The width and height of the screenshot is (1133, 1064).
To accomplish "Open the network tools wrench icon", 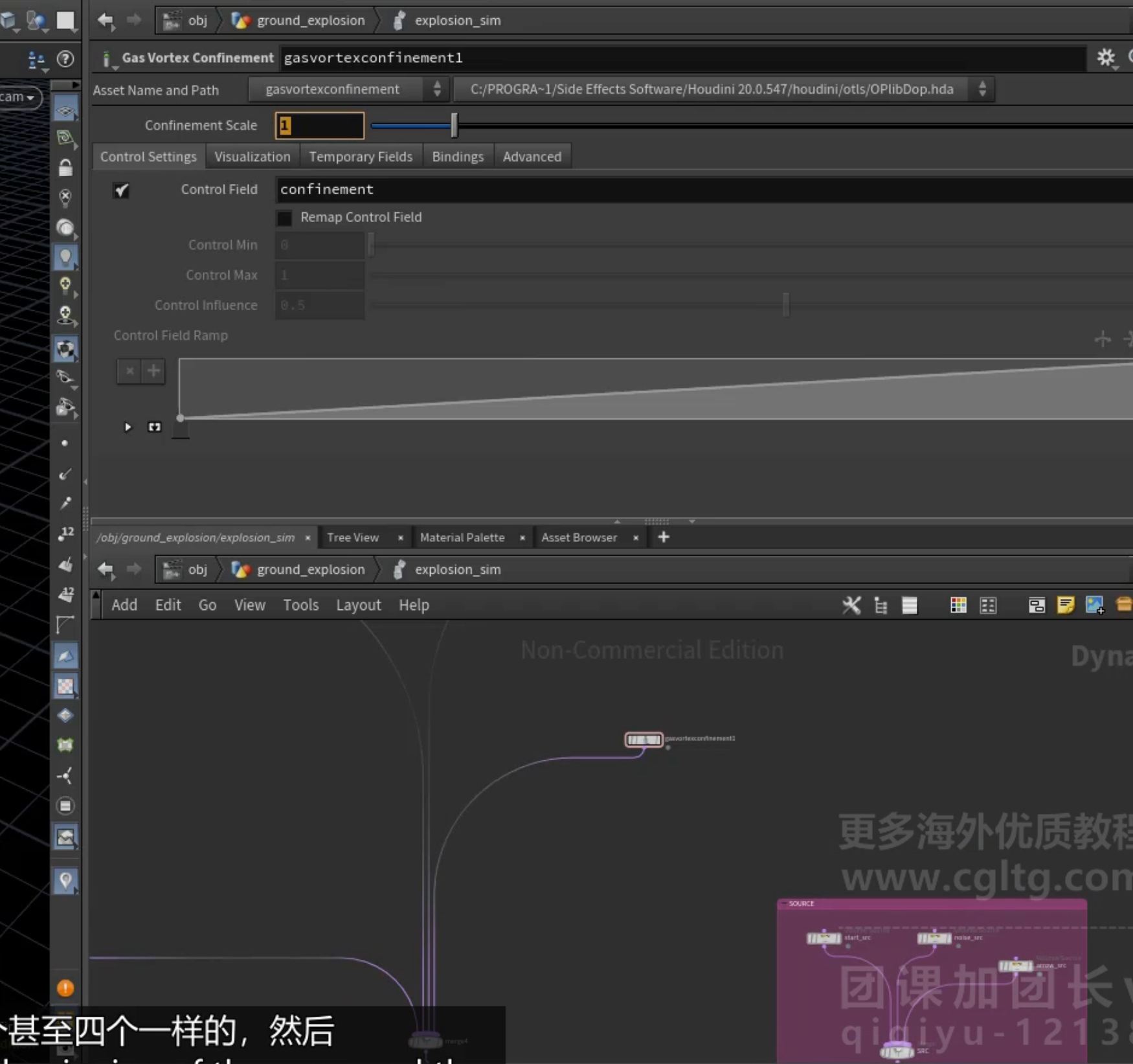I will point(851,605).
